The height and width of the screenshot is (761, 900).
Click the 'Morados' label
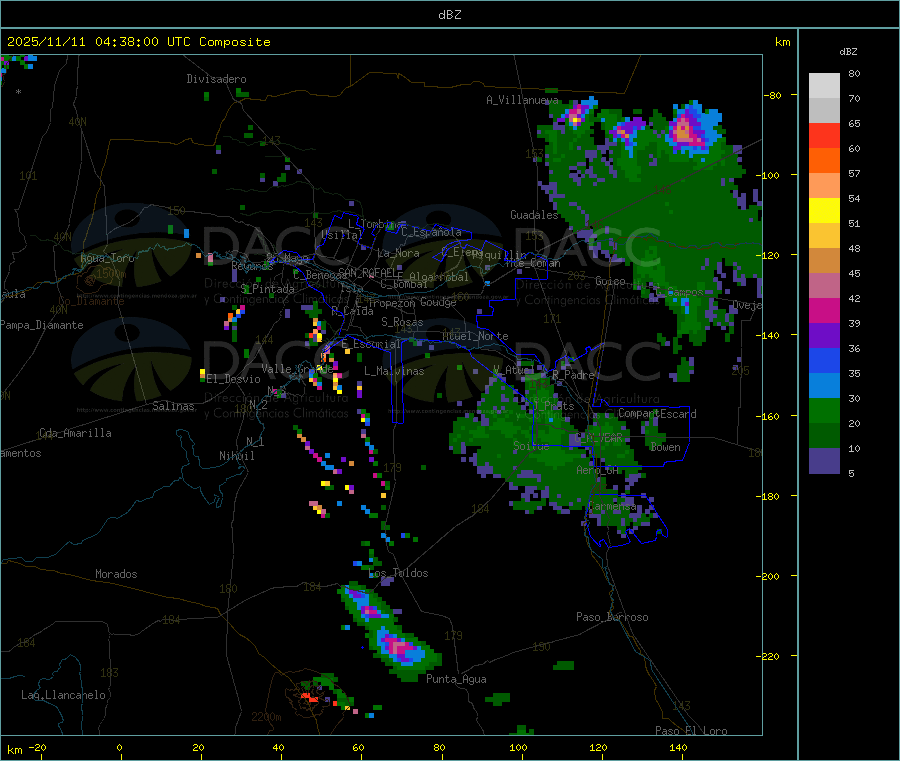tap(116, 574)
